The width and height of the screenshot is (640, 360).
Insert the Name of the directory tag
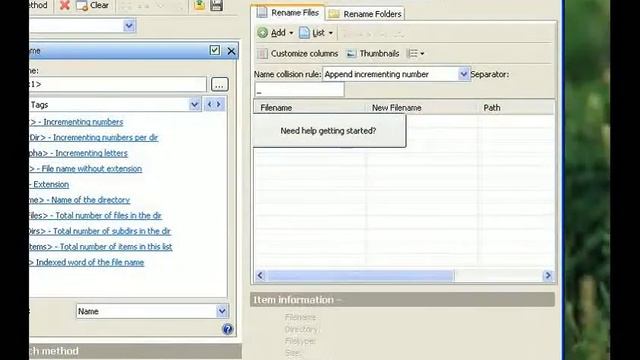(80, 200)
